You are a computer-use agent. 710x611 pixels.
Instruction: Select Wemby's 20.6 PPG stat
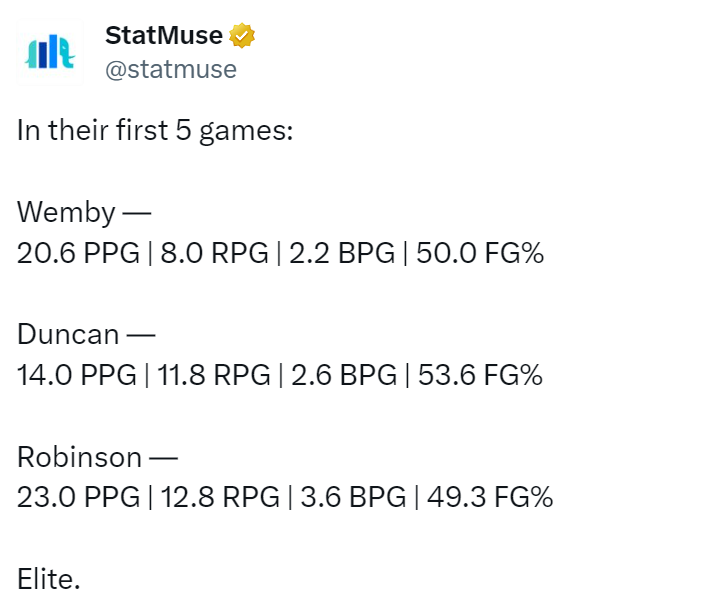pos(77,254)
